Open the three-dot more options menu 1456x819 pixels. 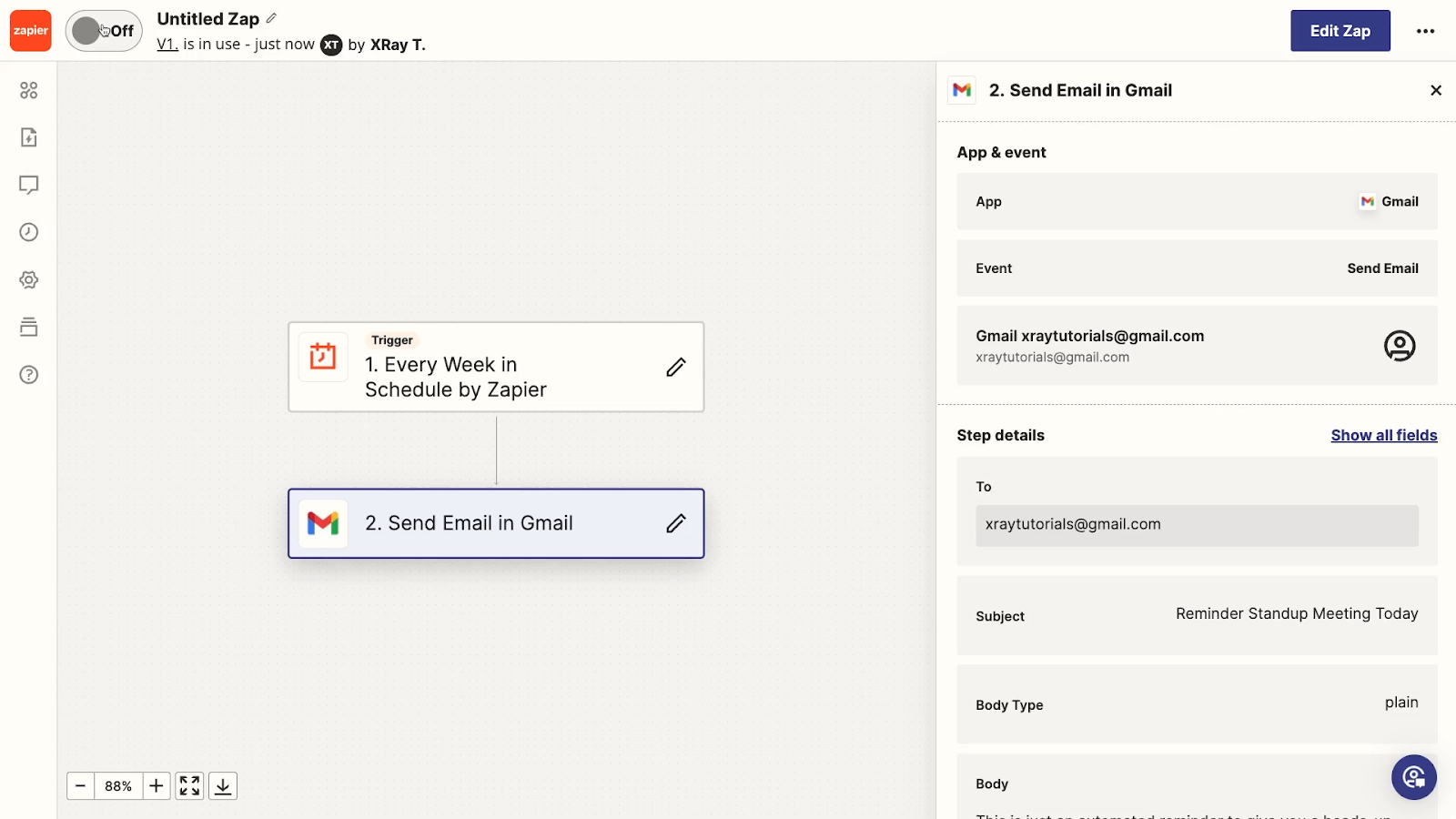click(1425, 31)
